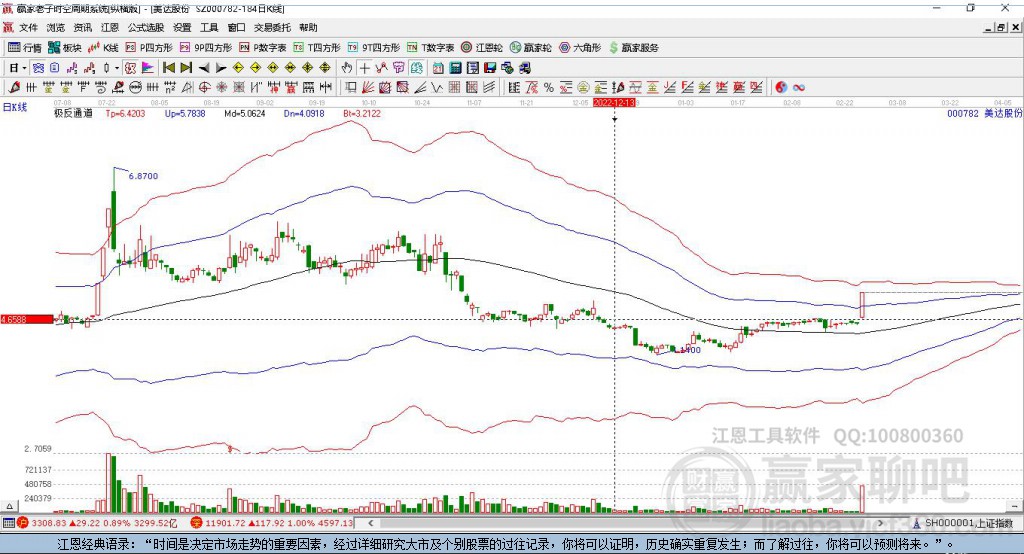This screenshot has width=1024, height=554.
Task: Open the 工具 menu
Action: coord(209,27)
